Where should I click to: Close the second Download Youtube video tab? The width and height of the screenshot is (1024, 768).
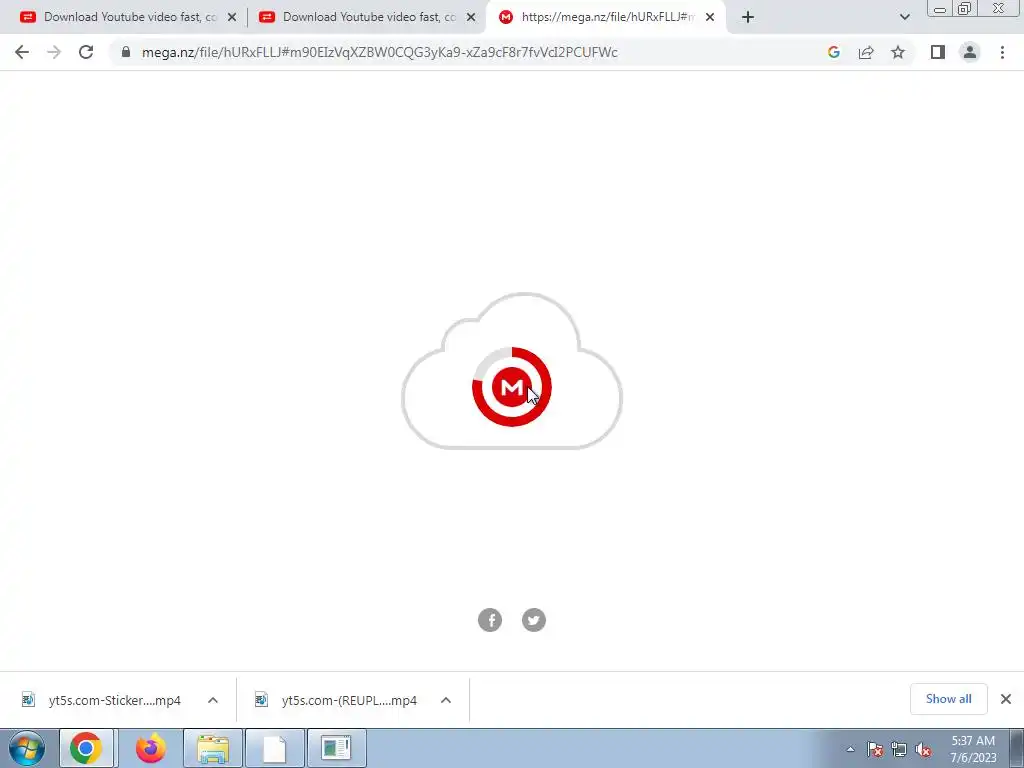(471, 17)
